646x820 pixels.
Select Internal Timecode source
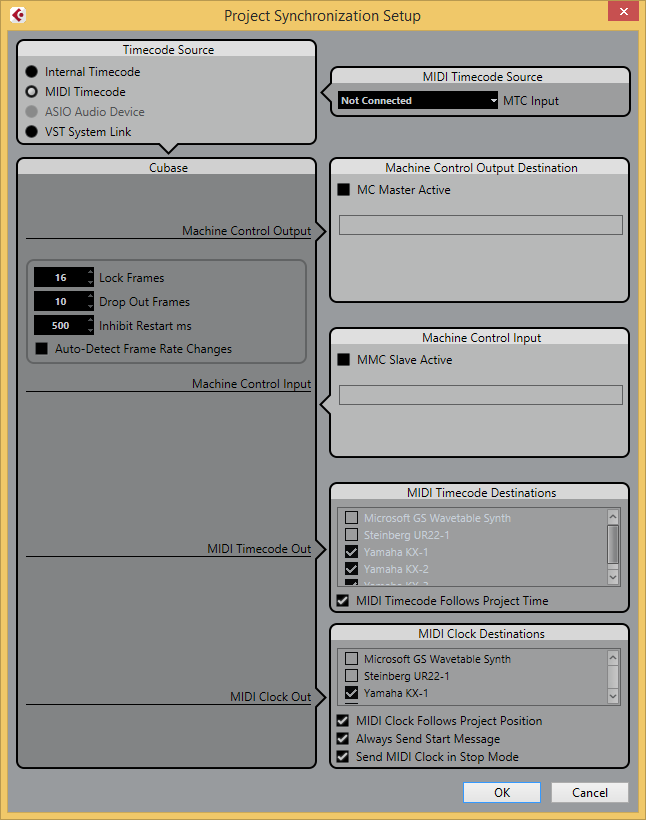(31, 72)
